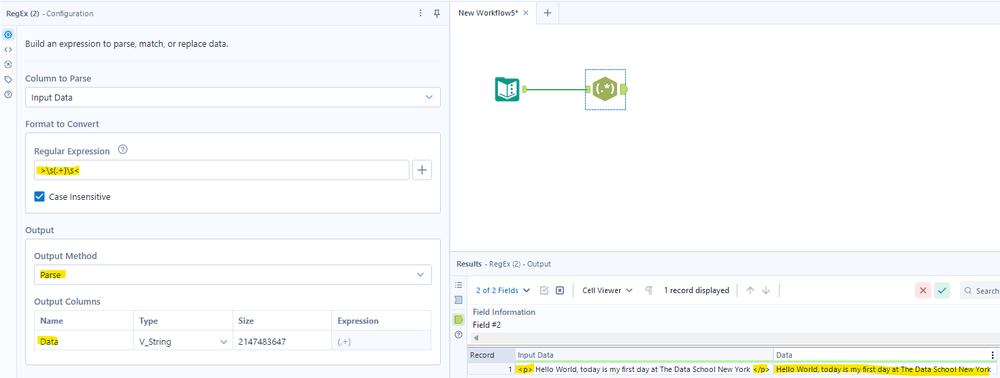
Task: Open the XML view code icon
Action: tap(8, 49)
